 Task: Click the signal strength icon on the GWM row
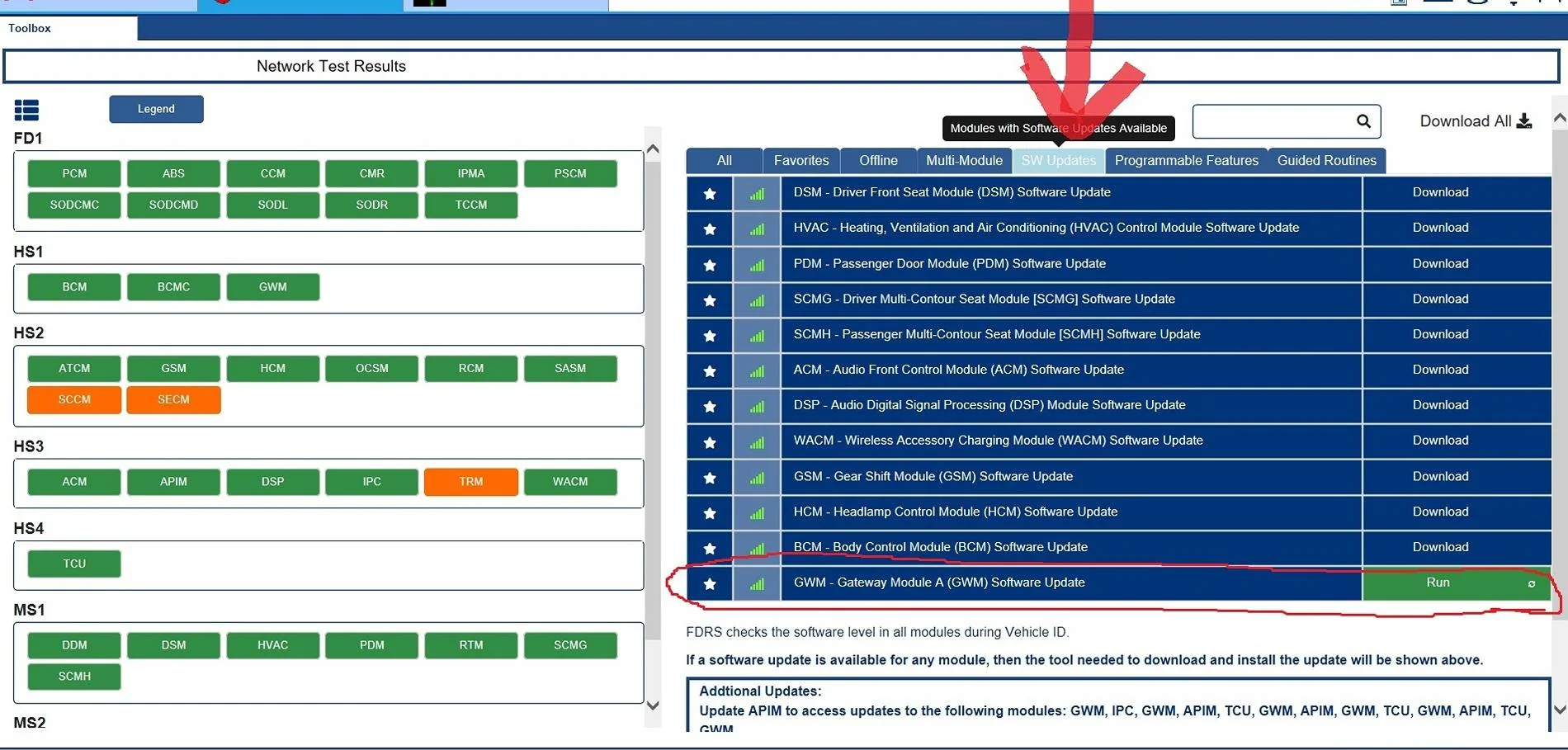(756, 583)
